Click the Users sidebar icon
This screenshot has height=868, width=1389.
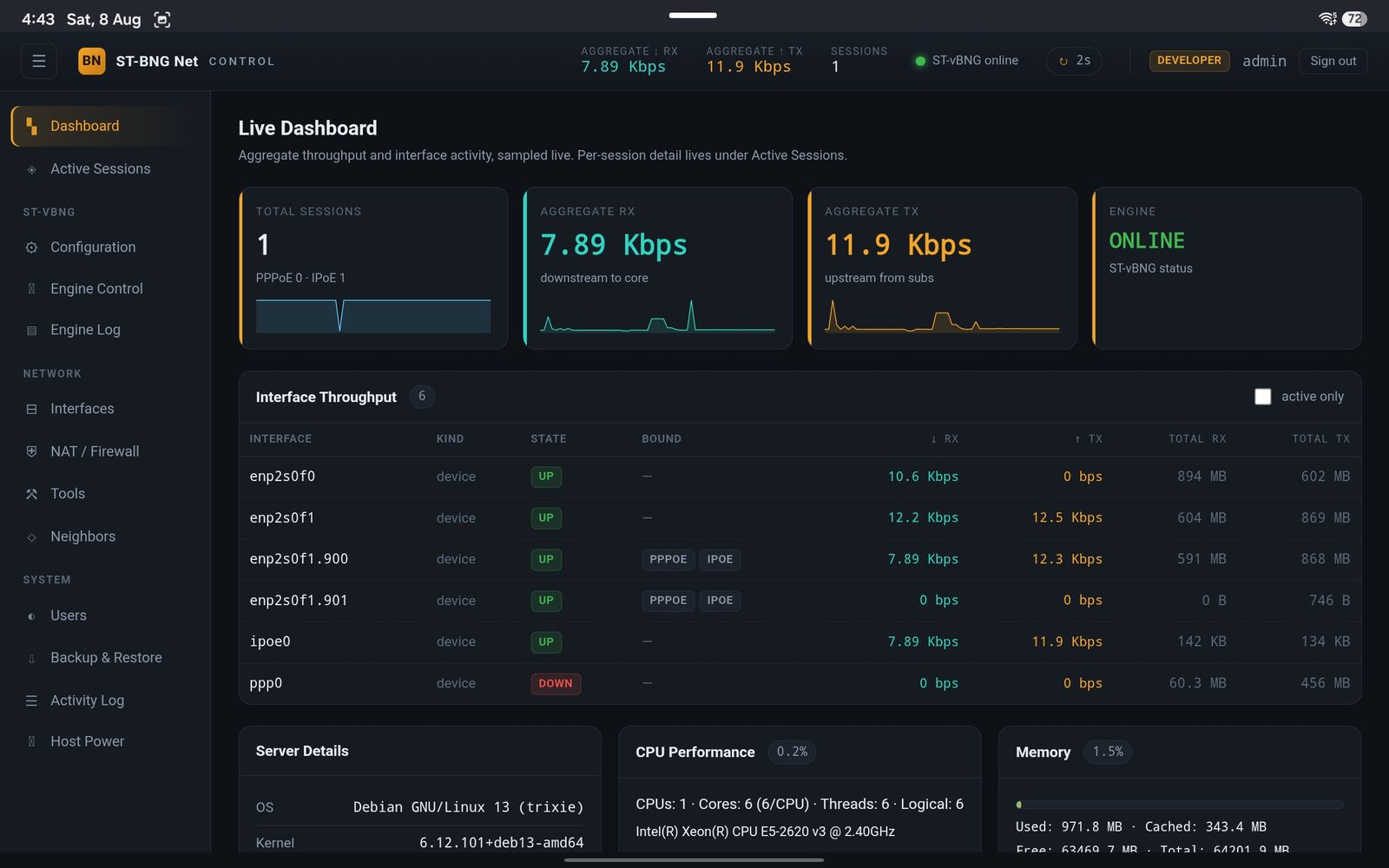coord(31,616)
